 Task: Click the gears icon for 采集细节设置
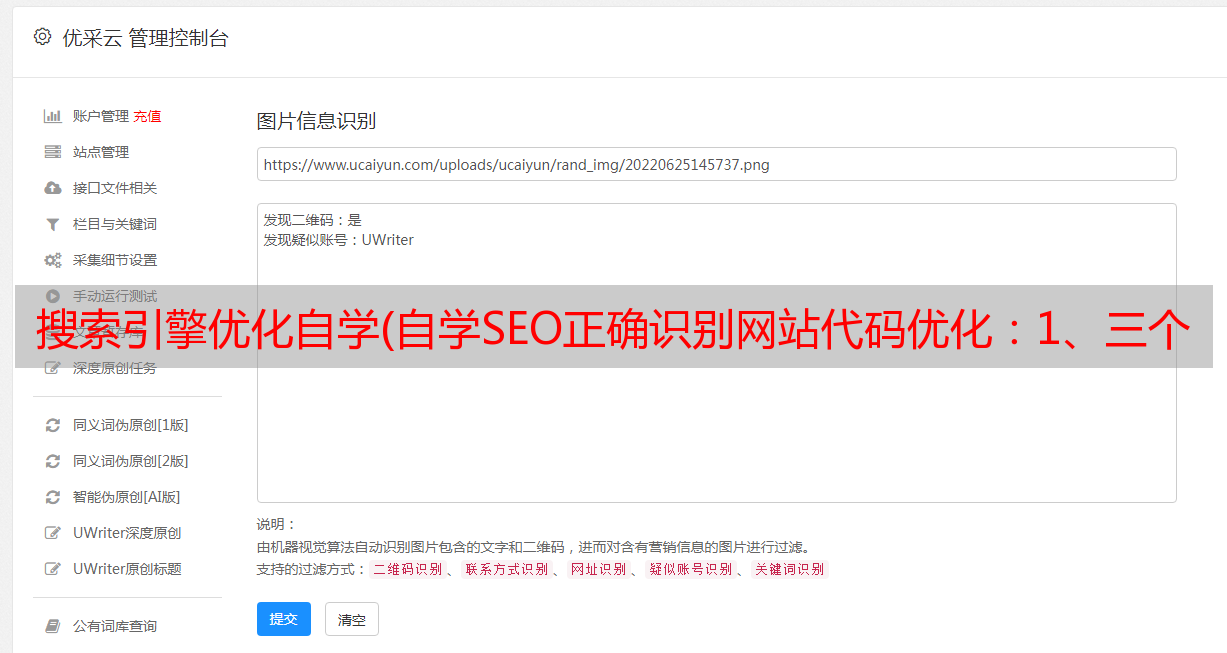pos(53,260)
